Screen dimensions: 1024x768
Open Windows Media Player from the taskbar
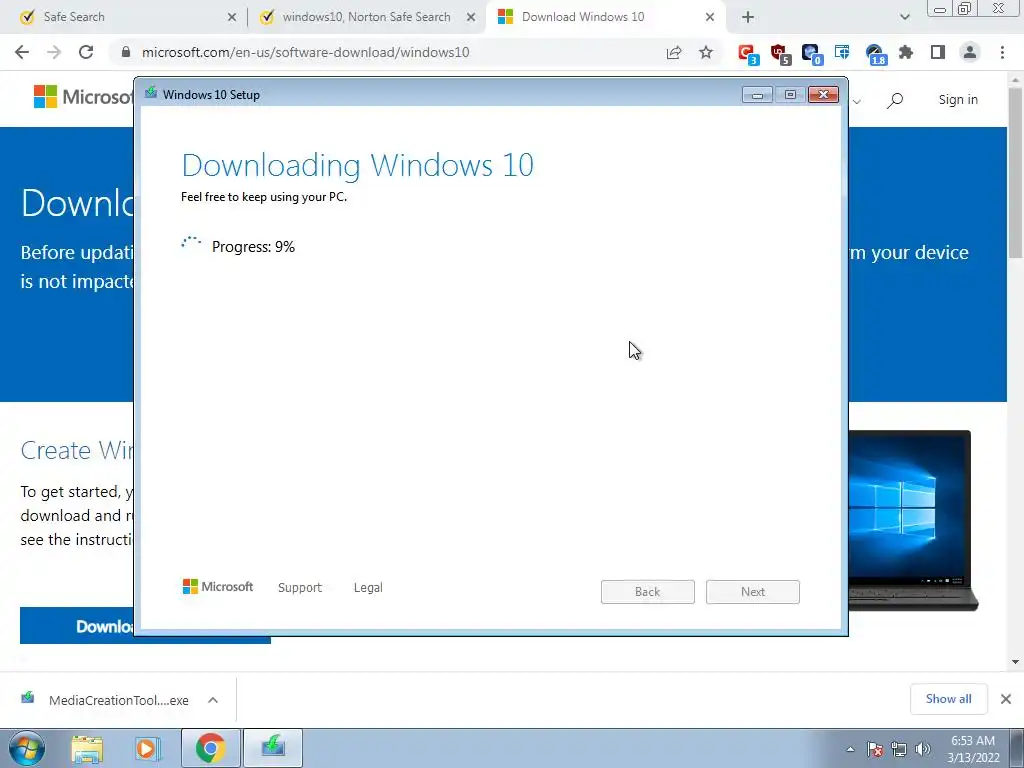click(148, 748)
